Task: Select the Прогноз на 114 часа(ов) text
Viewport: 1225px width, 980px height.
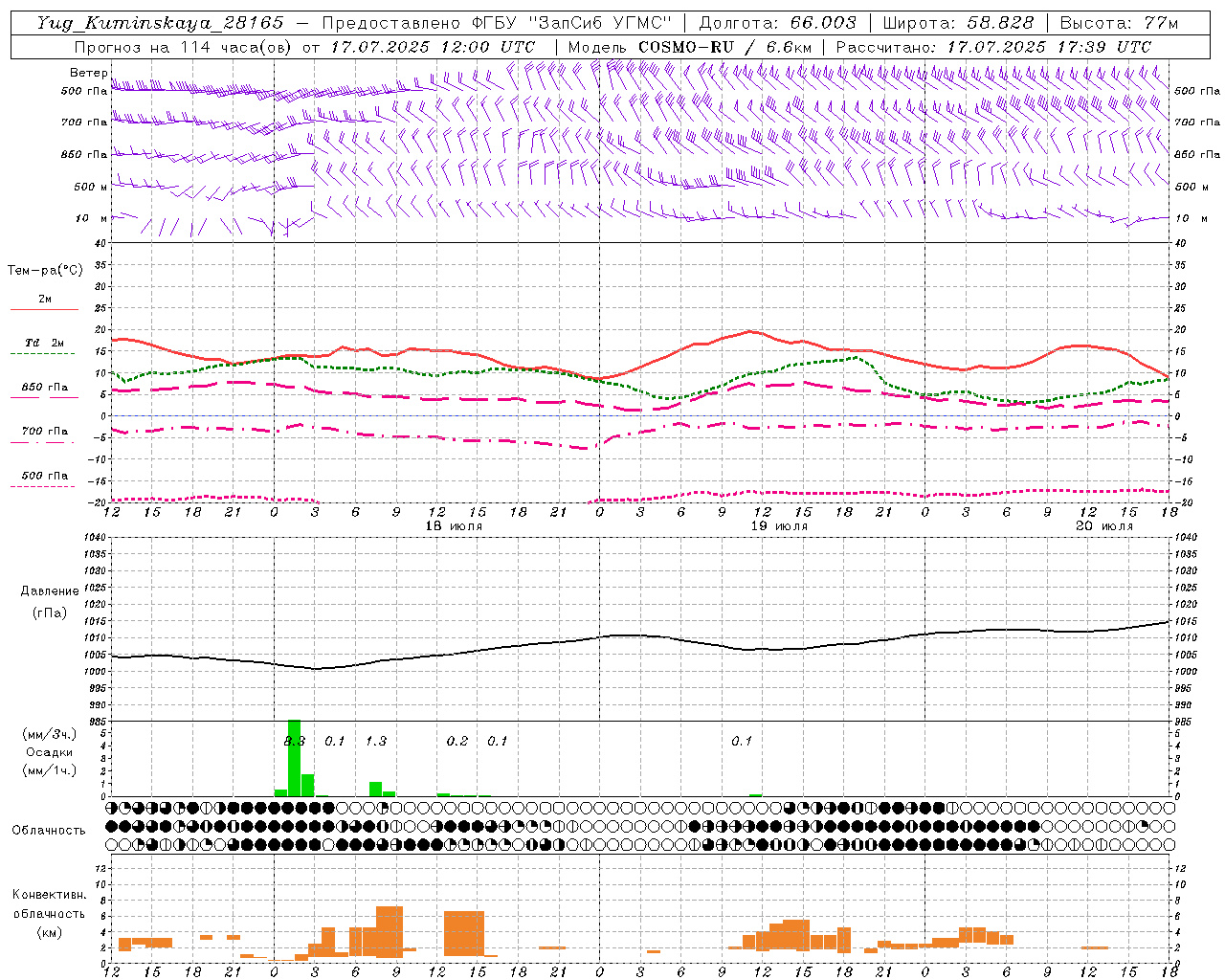Action: [x=184, y=47]
